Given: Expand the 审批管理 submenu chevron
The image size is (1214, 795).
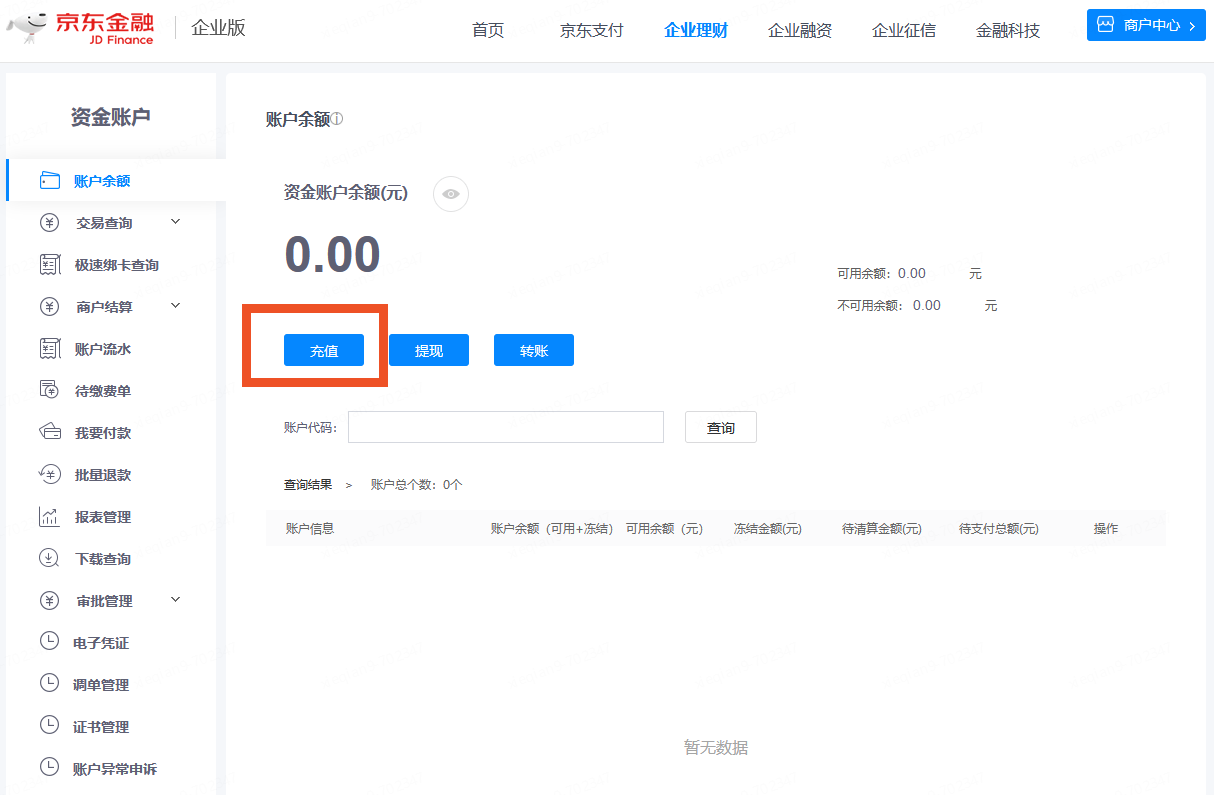Looking at the screenshot, I should 176,600.
